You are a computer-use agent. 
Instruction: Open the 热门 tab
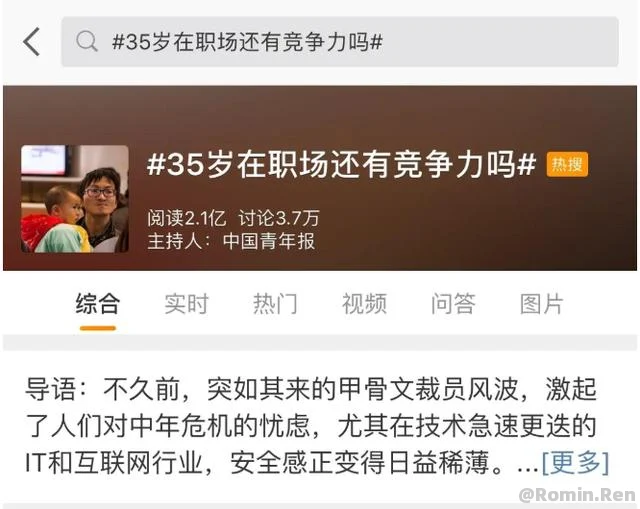point(275,303)
